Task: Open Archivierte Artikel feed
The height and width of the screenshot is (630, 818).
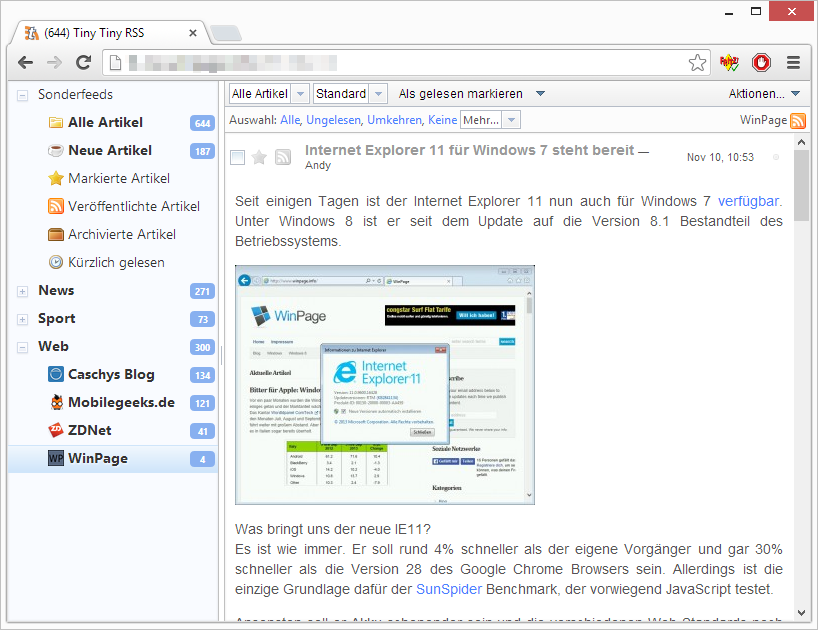Action: tap(122, 235)
